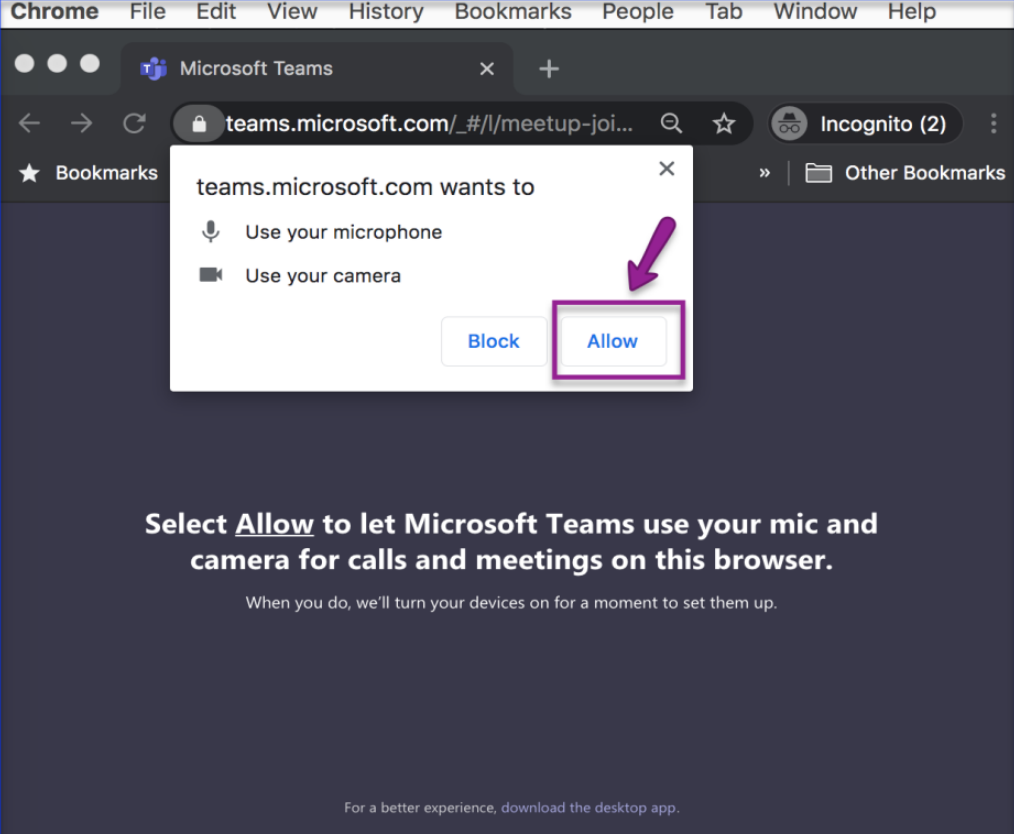Viewport: 1016px width, 834px height.
Task: Open the Tab menu
Action: (724, 11)
